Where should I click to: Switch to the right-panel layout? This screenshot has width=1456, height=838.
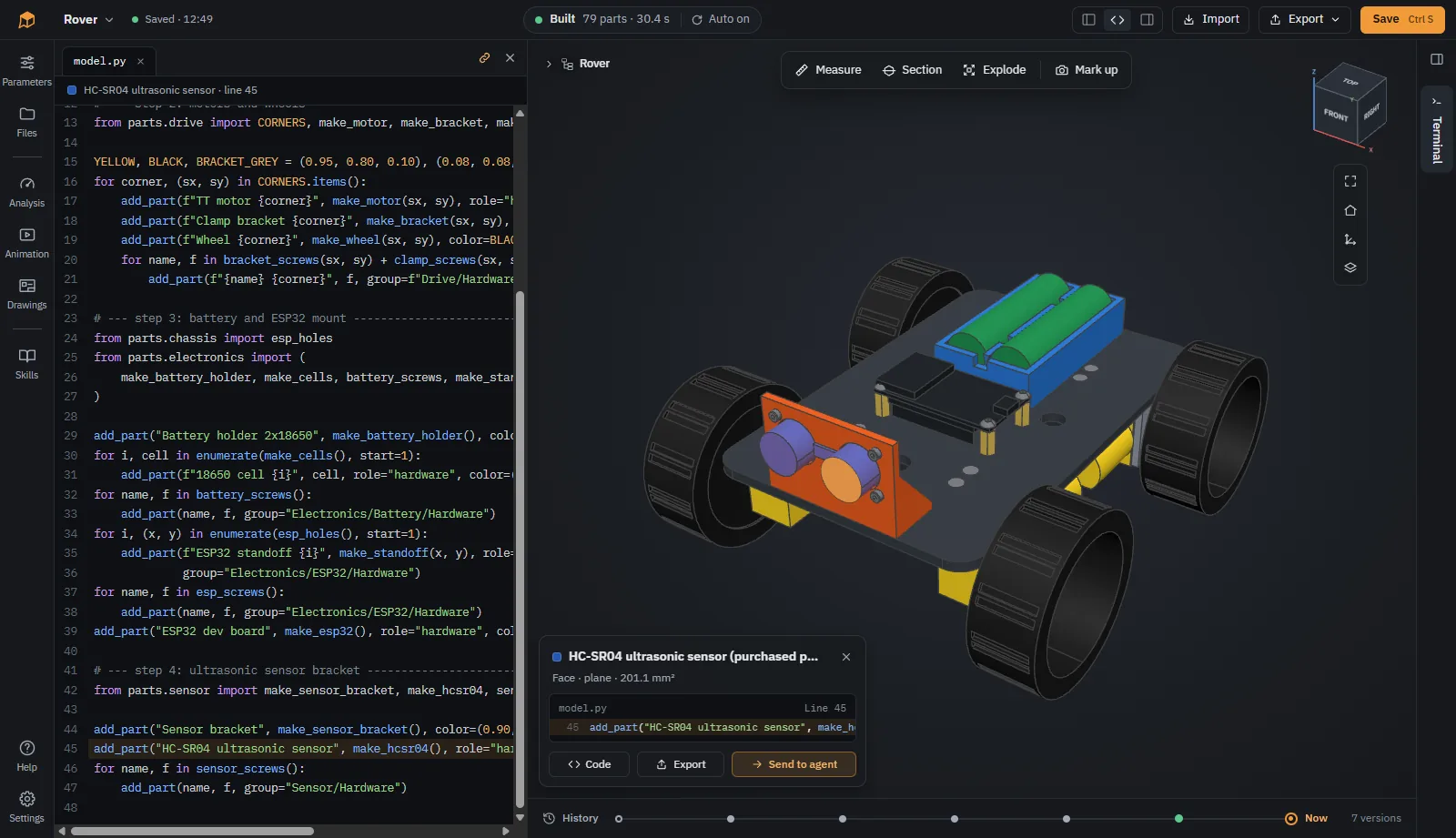click(1147, 19)
